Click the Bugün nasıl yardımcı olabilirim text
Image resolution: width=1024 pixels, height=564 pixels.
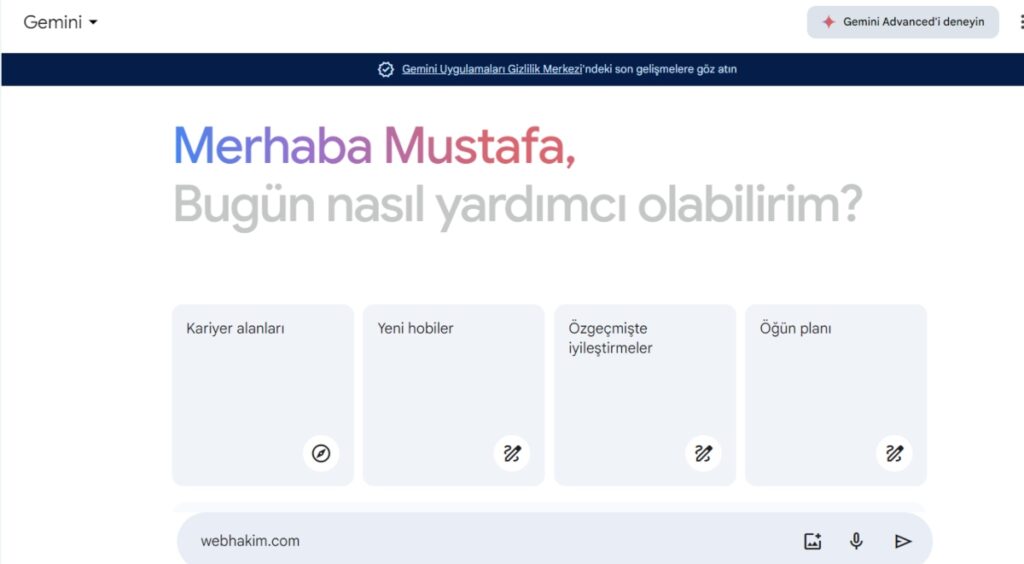517,205
